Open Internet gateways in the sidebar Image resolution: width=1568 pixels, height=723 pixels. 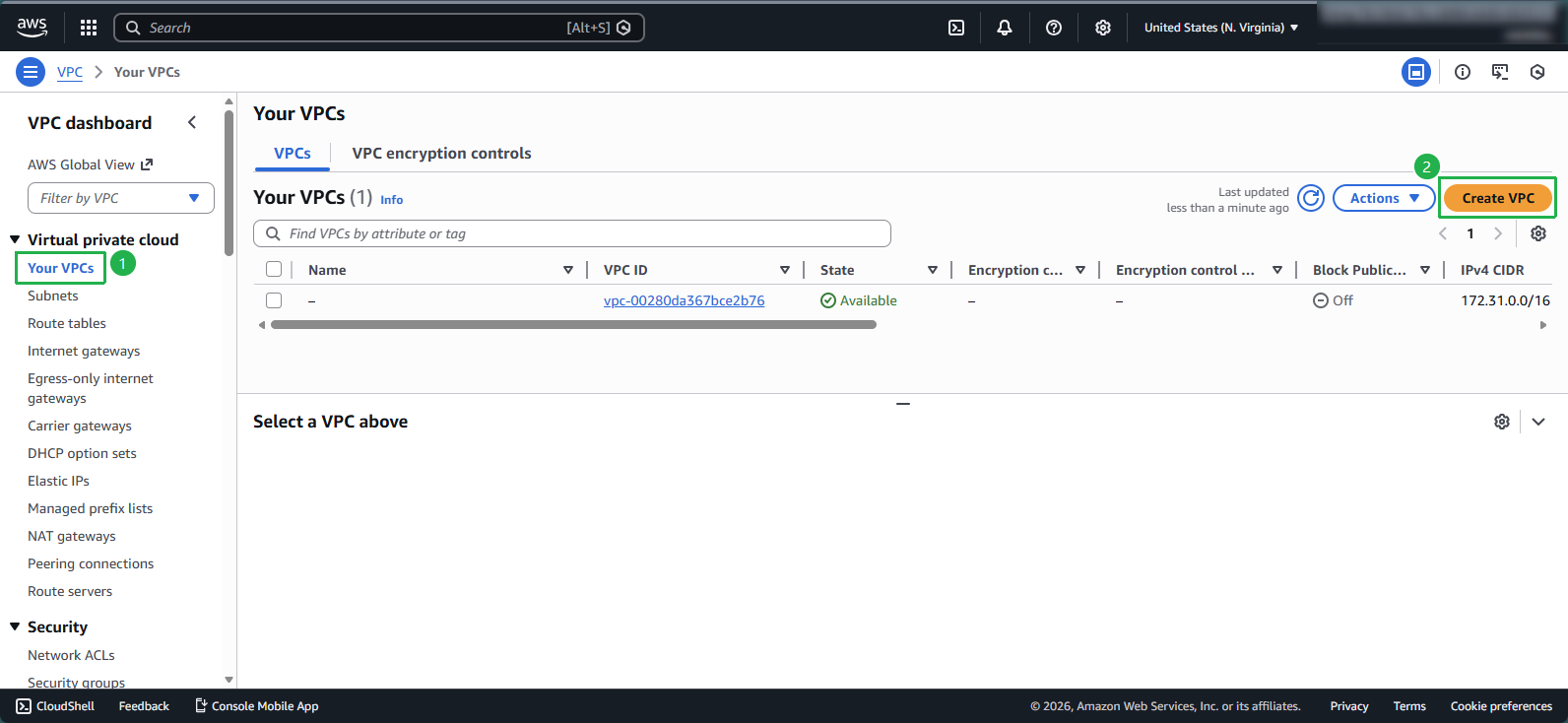pos(84,351)
